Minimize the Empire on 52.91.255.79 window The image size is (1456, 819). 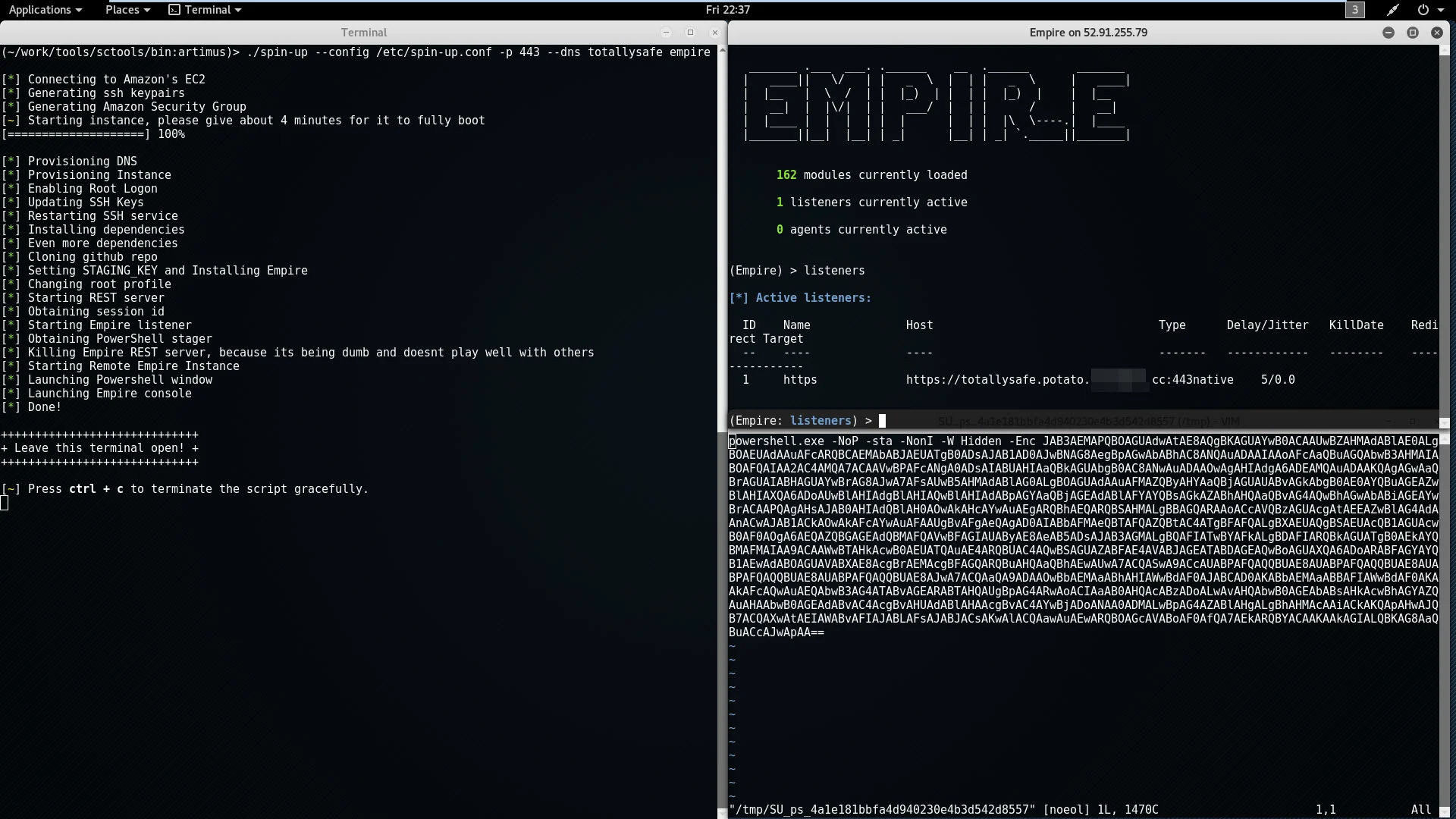click(1389, 33)
